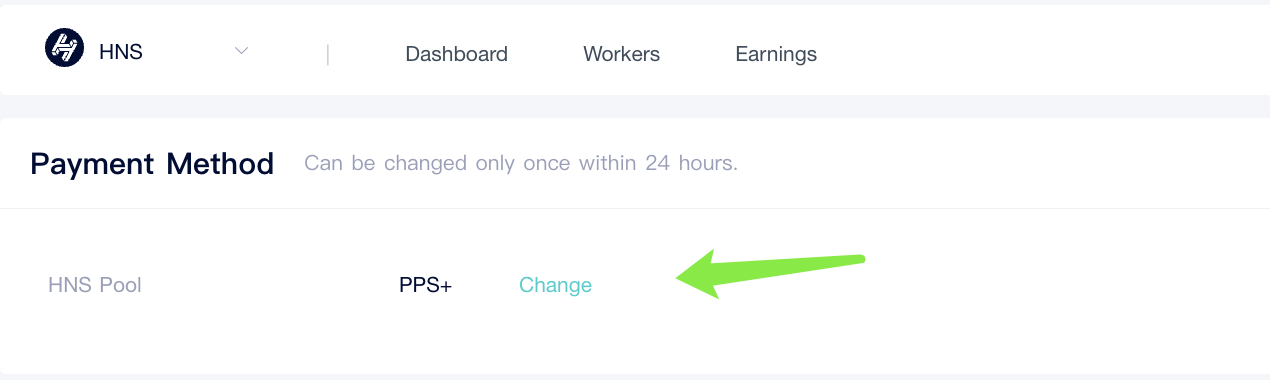Image resolution: width=1270 pixels, height=380 pixels.
Task: Click the word Pool in HNS Pool
Action: pos(120,285)
